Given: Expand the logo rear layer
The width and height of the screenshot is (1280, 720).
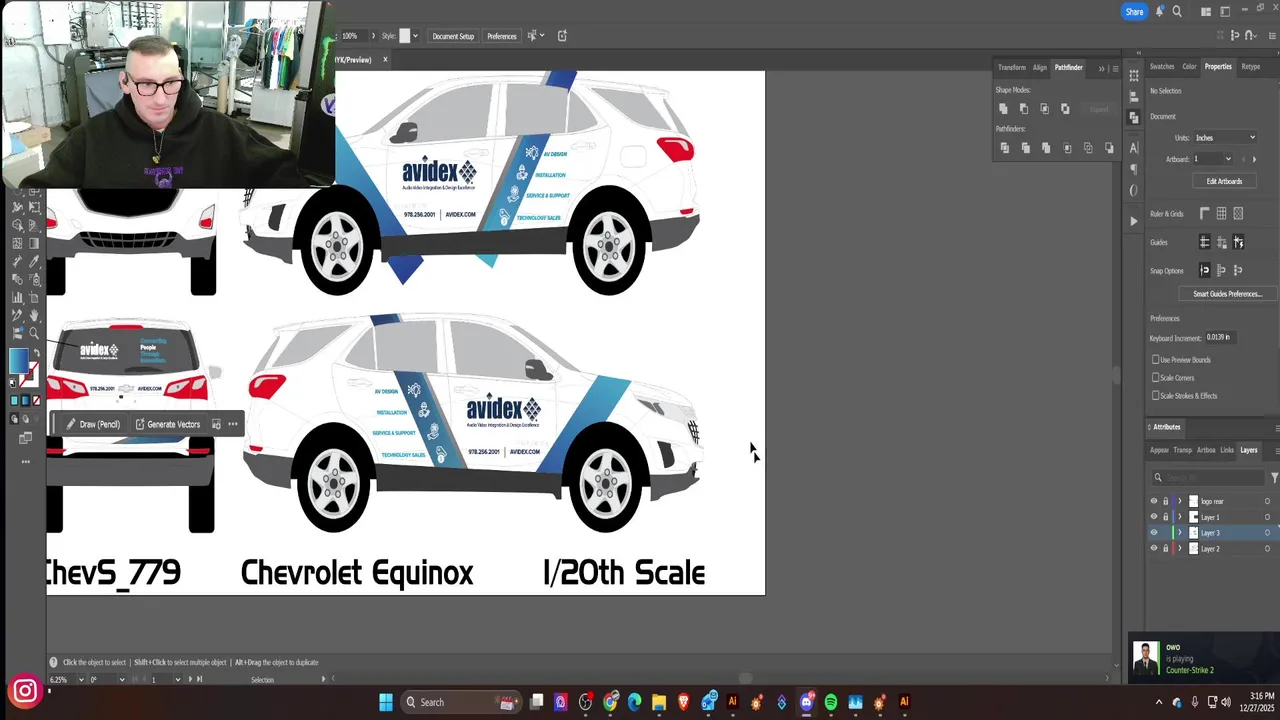Looking at the screenshot, I should click(1180, 501).
